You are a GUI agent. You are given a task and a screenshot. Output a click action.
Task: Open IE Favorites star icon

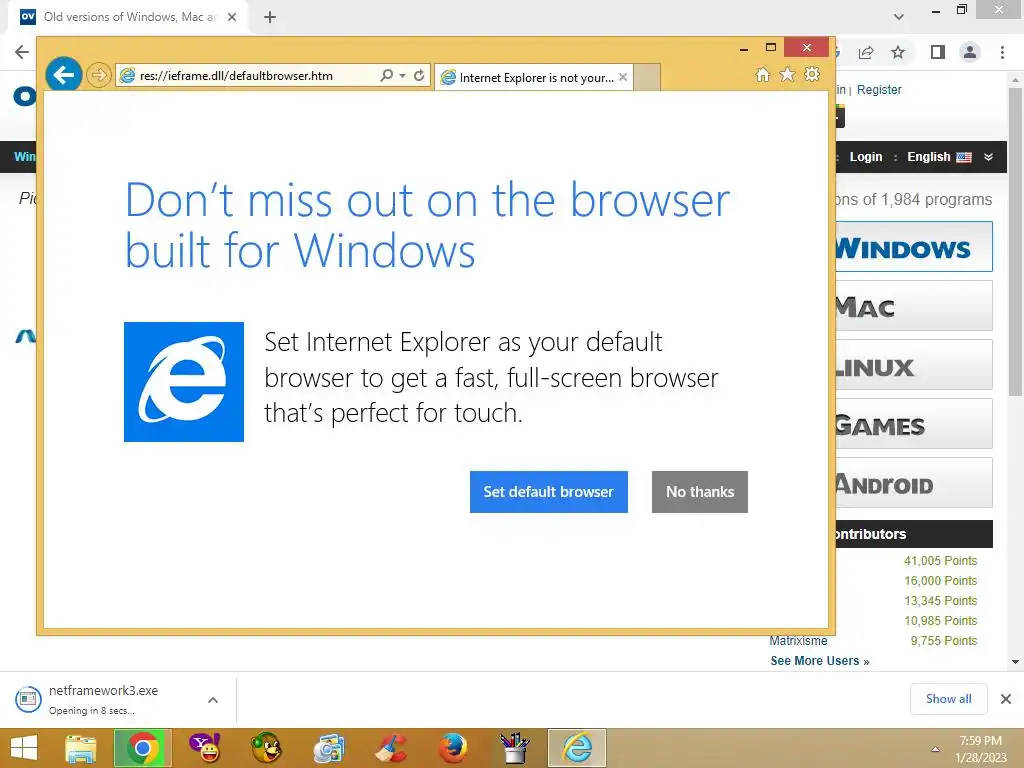tap(788, 74)
